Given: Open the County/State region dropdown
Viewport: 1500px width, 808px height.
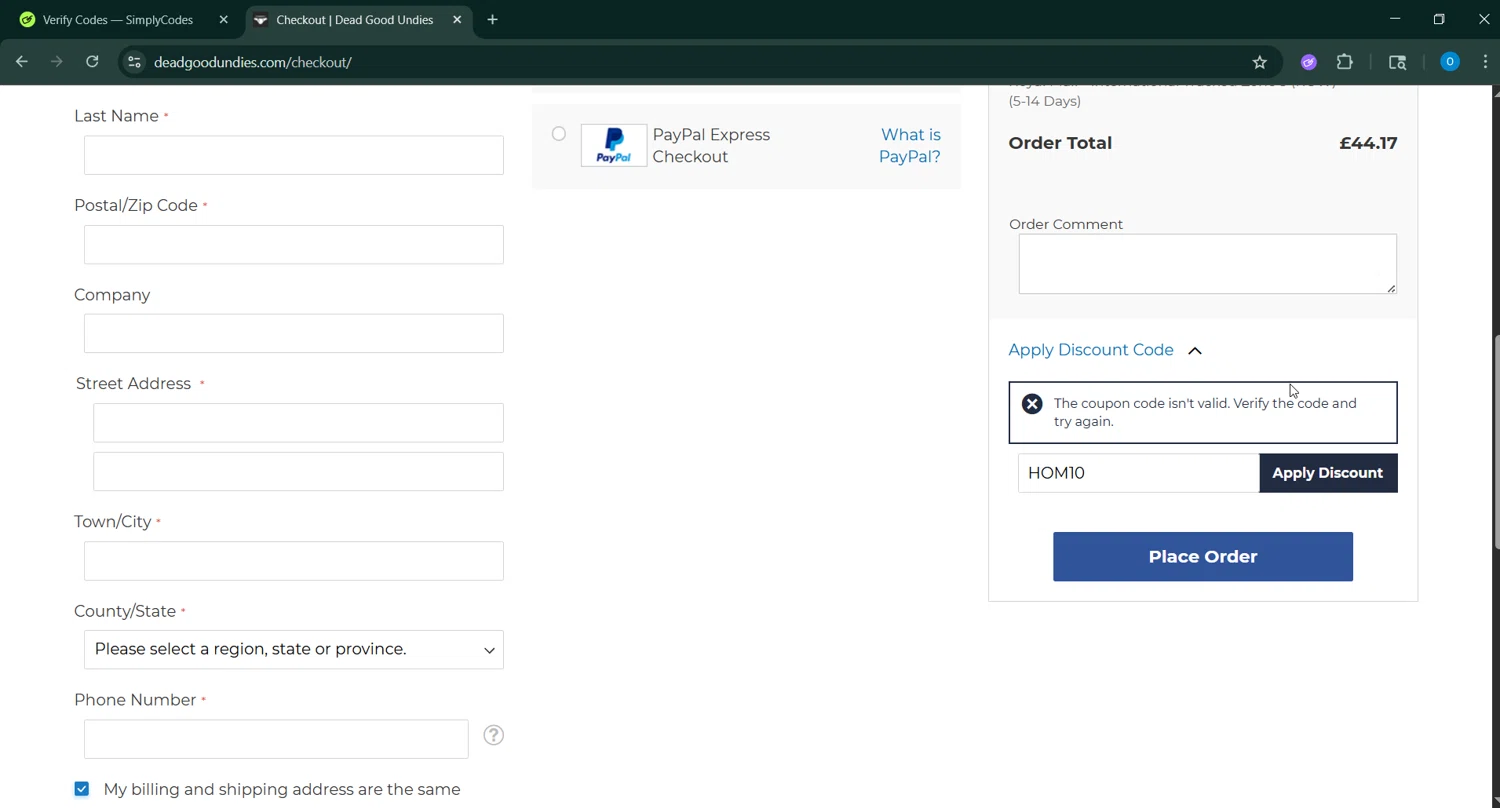Looking at the screenshot, I should coord(294,650).
